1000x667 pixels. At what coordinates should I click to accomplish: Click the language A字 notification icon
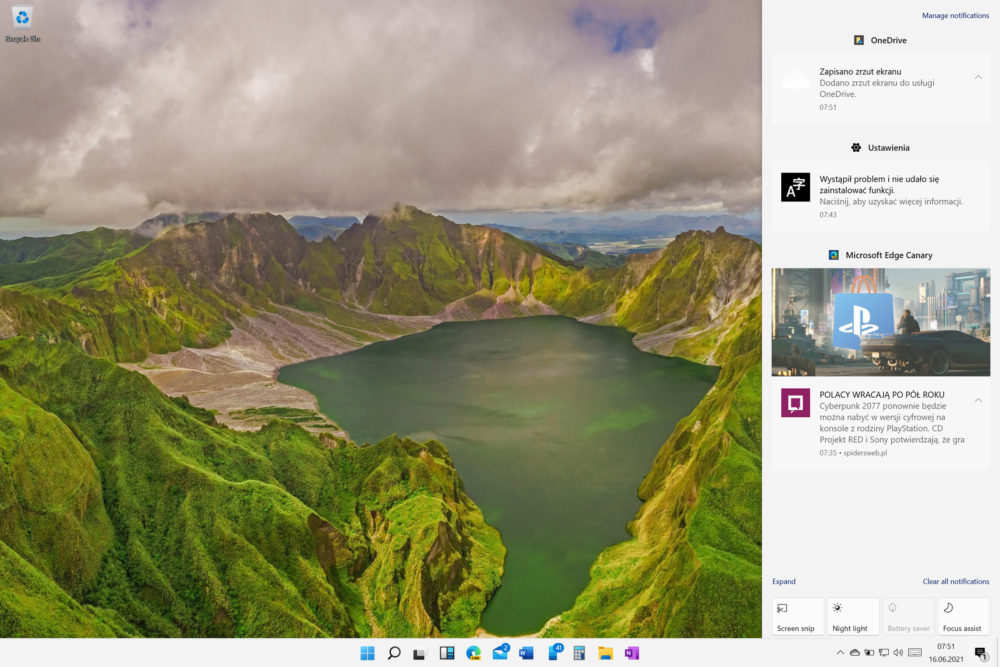[x=795, y=187]
